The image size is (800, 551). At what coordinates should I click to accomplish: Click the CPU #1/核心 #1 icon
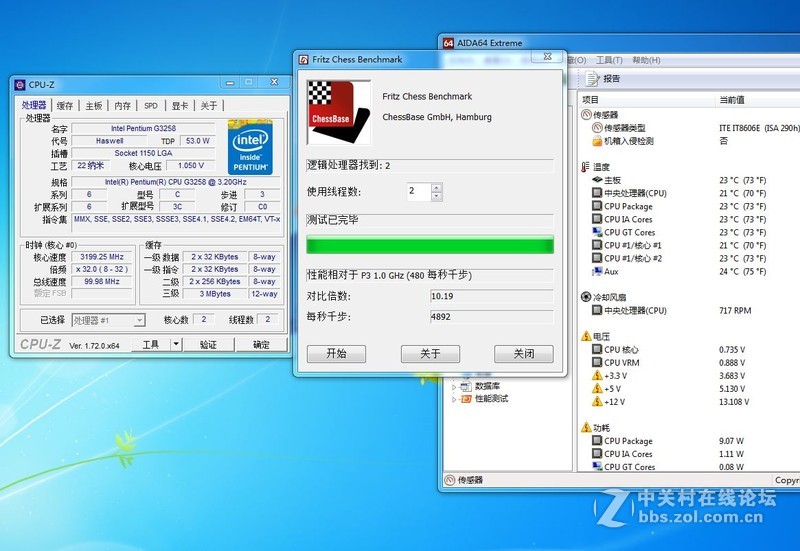[597, 245]
